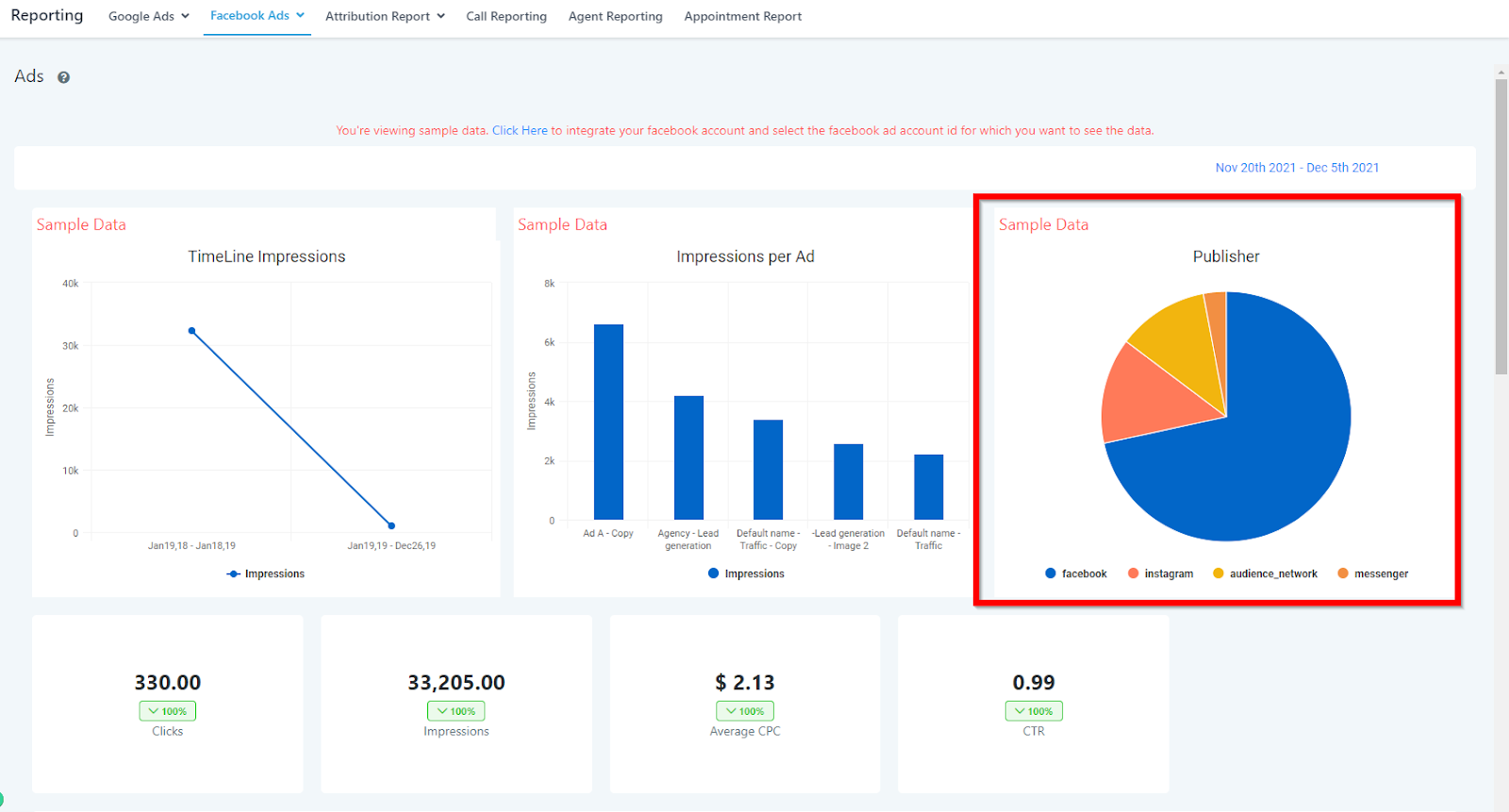The width and height of the screenshot is (1509, 812).
Task: Open the Attribution Report dropdown
Action: [385, 16]
